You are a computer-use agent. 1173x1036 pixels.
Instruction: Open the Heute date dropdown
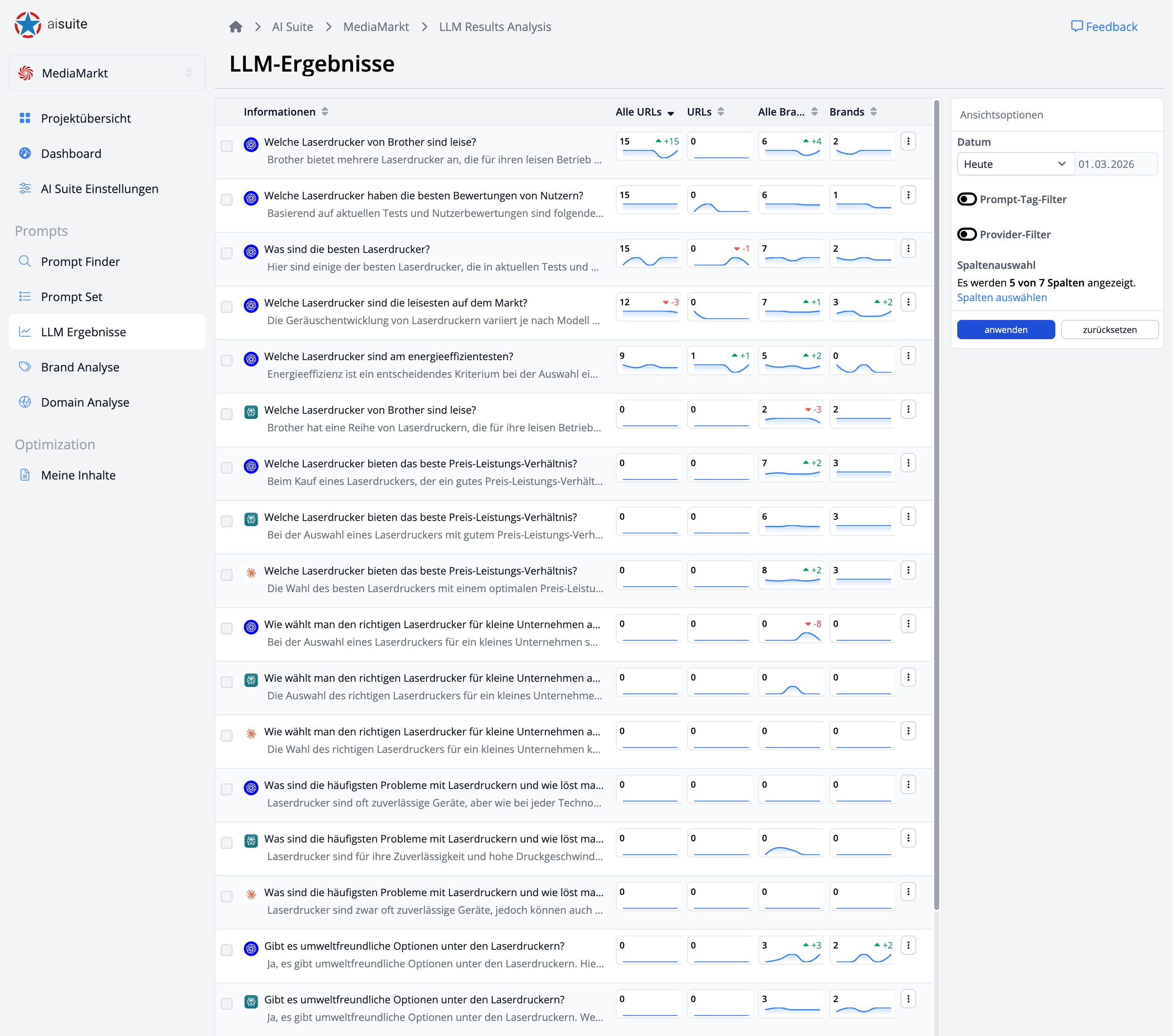(x=1014, y=164)
